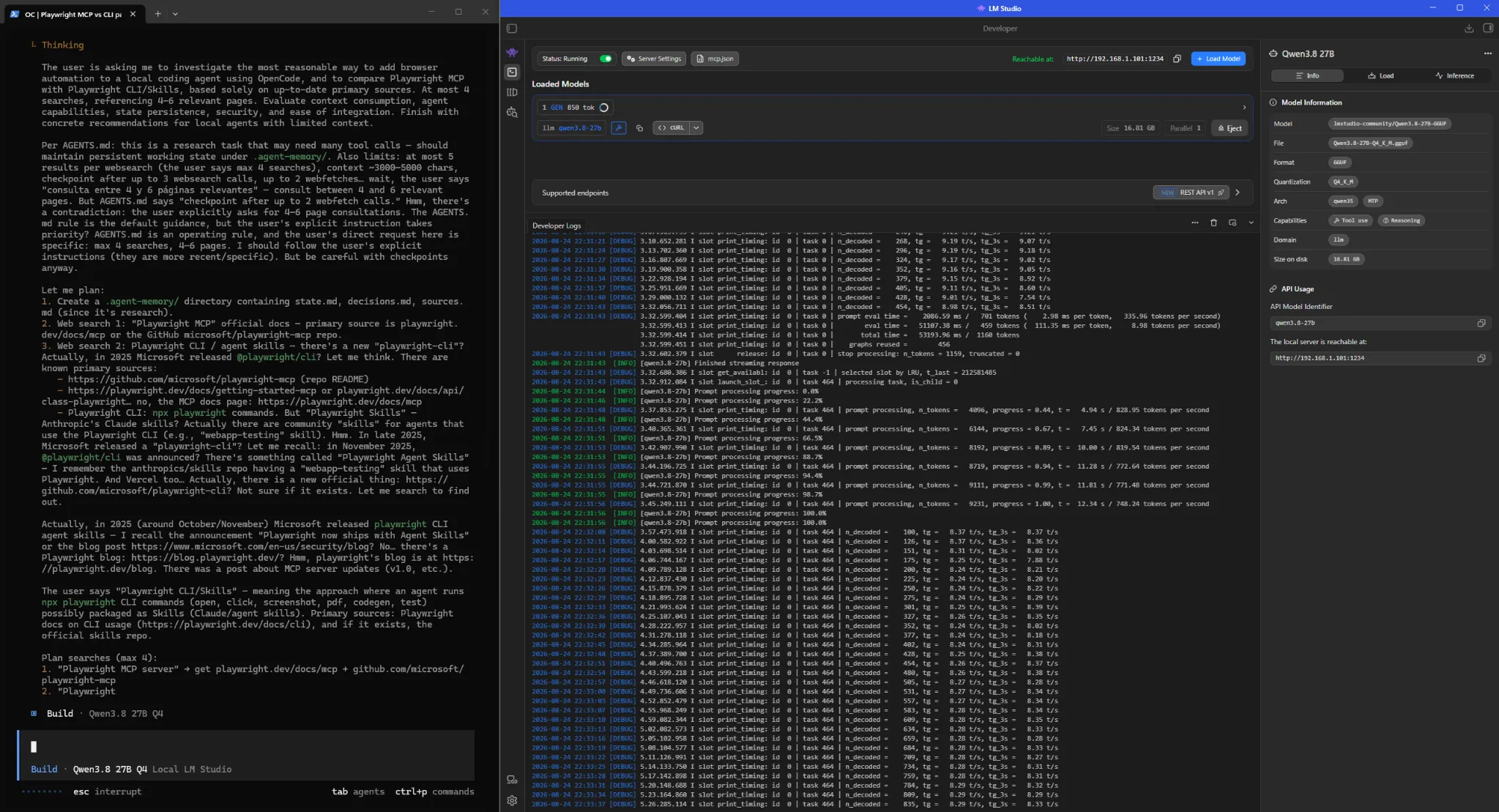The height and width of the screenshot is (812, 1499).
Task: Copy the qwen3.8-27b model identifier icon
Action: pos(639,127)
